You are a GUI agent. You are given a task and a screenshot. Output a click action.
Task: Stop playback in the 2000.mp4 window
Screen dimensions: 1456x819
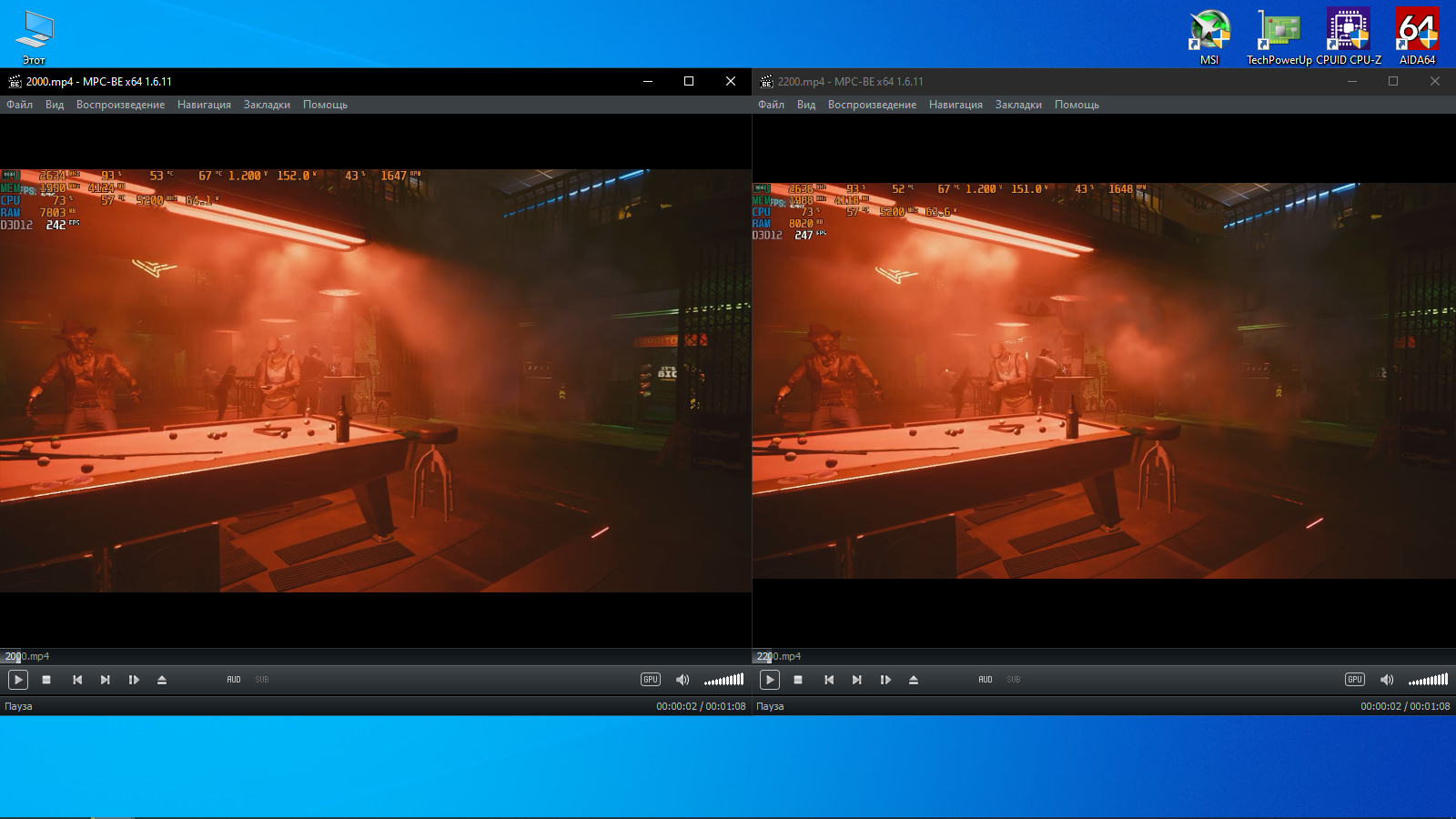tap(46, 680)
